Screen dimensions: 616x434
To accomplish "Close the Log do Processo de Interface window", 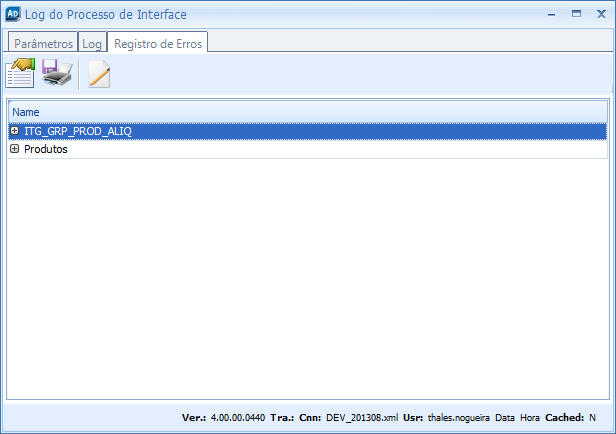I will tap(601, 14).
